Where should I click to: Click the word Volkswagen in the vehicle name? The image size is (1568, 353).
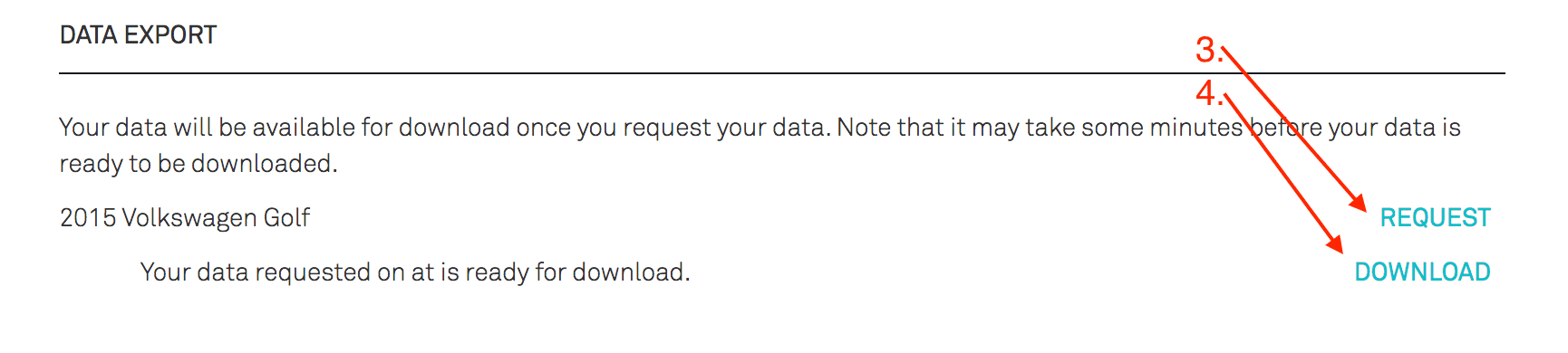pos(189,219)
